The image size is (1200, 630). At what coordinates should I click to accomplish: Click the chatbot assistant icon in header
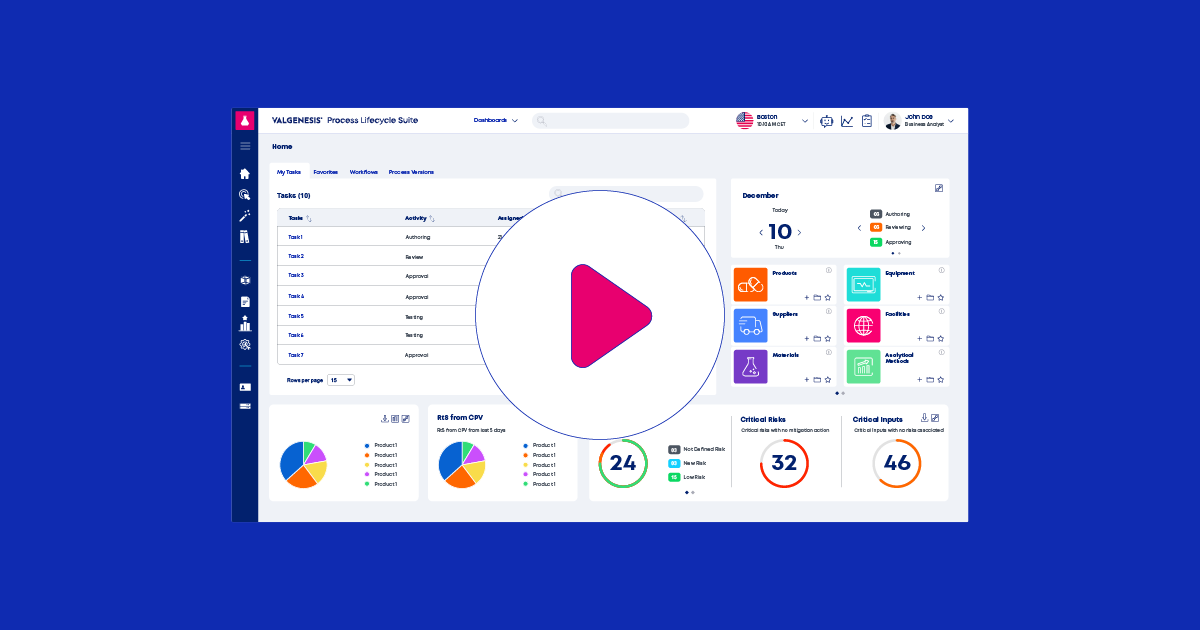(x=826, y=121)
